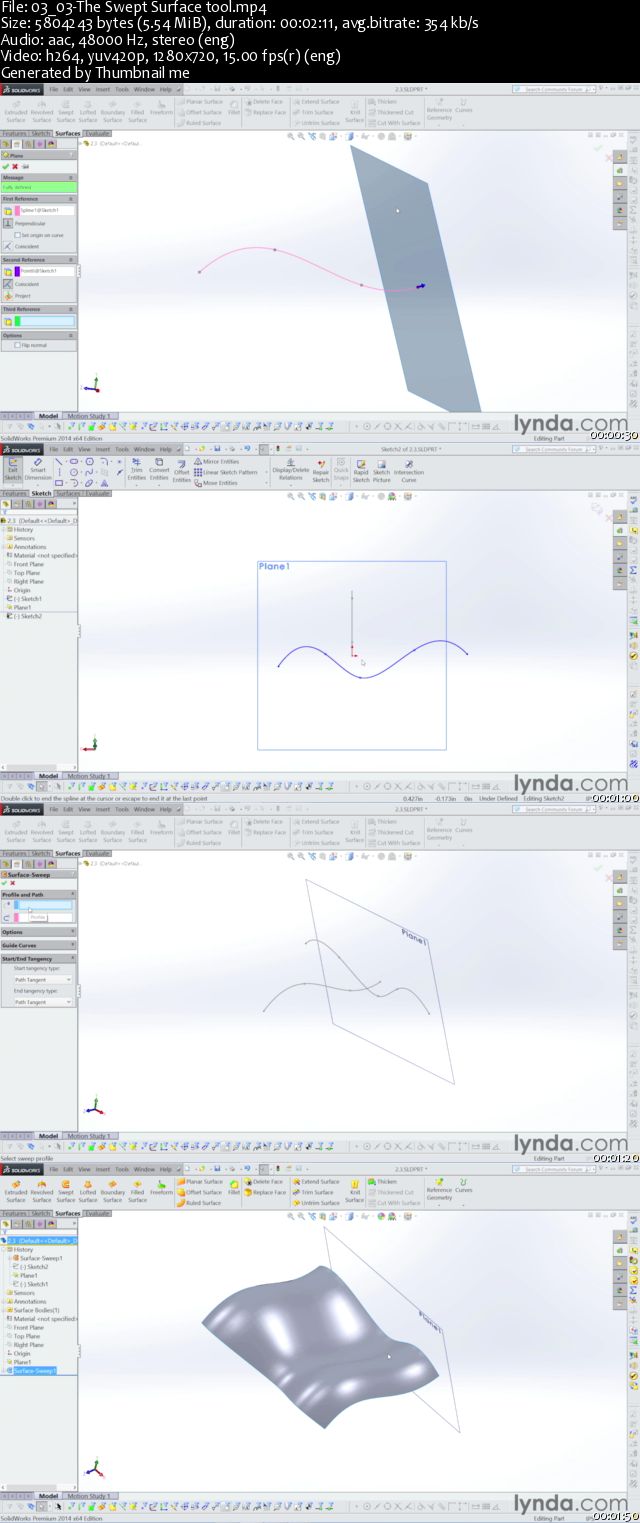This screenshot has height=1523, width=640.
Task: Select the Offset Entities tool
Action: click(181, 471)
